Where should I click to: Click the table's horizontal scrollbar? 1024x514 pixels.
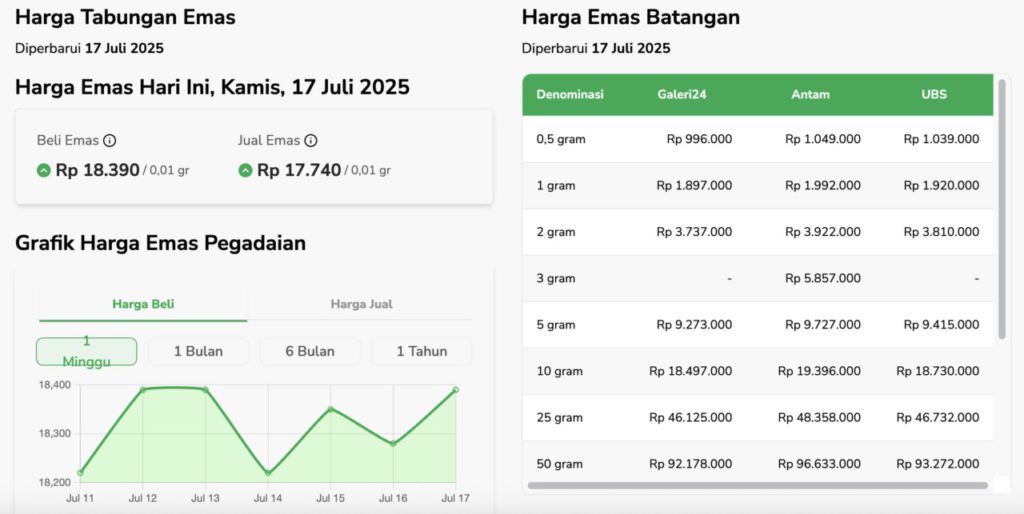pyautogui.click(x=757, y=486)
